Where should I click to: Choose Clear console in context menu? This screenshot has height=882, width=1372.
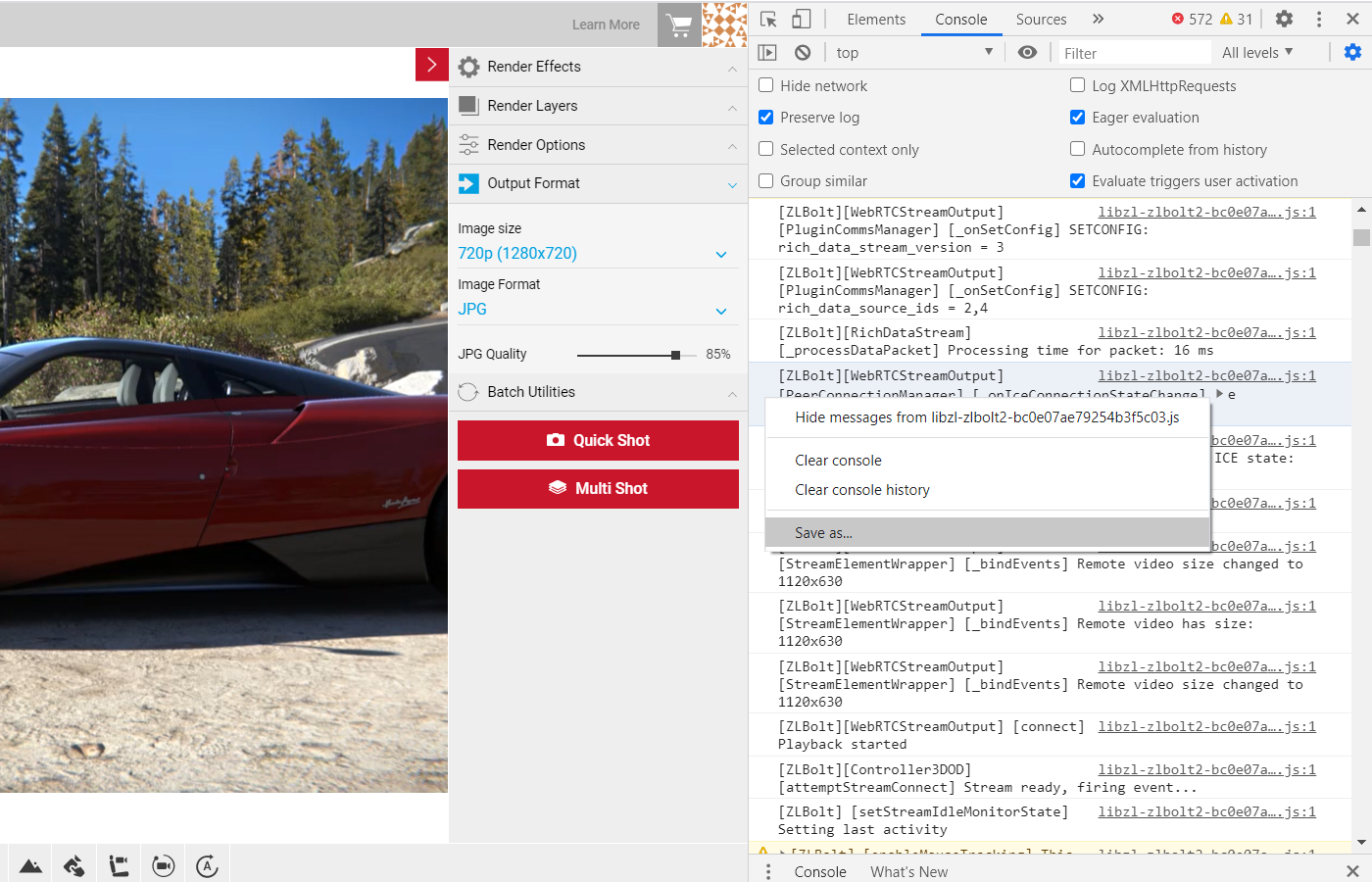click(x=987, y=461)
